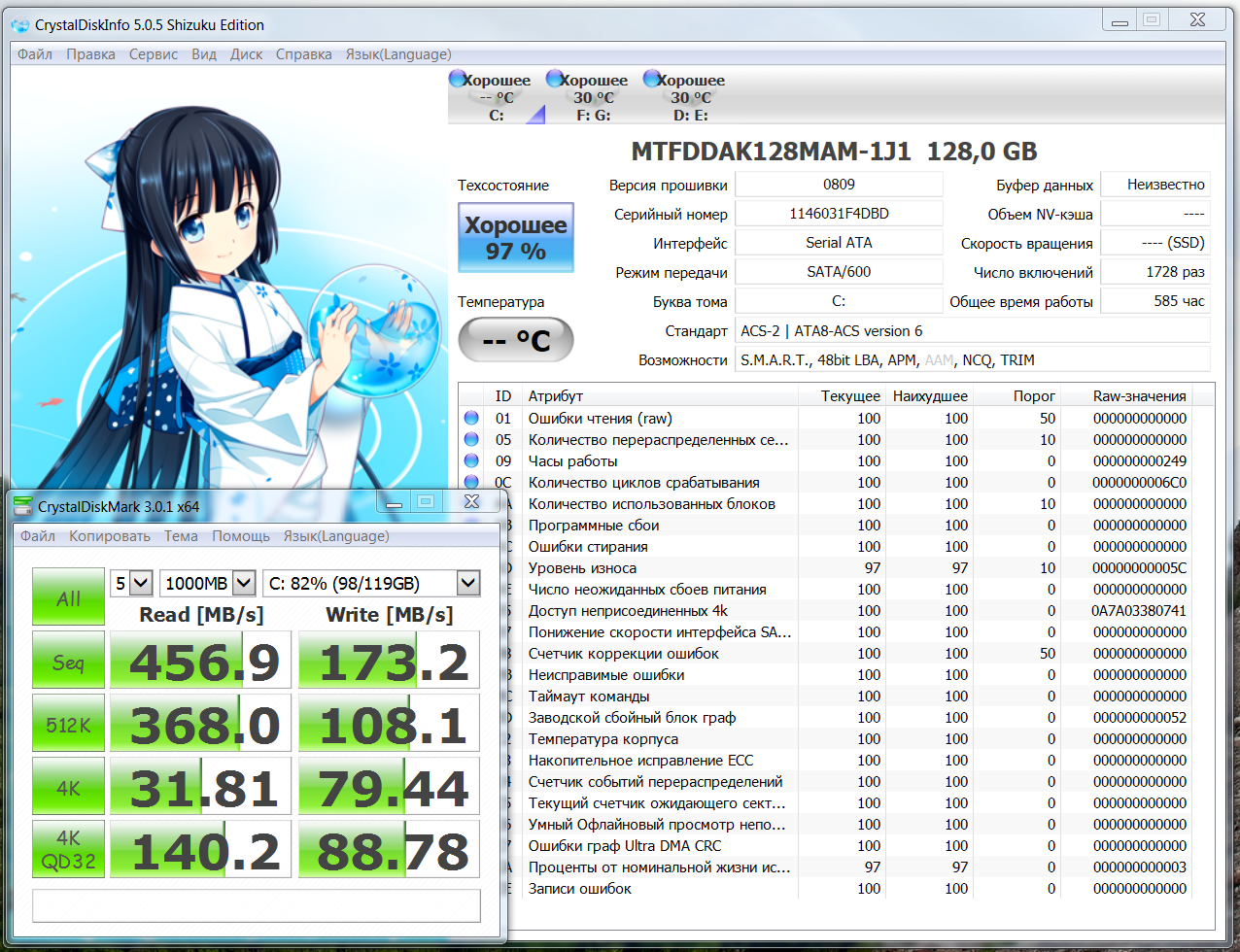1240x952 pixels.
Task: Open the Диск menu in CrystalDiskInfo
Action: tap(246, 54)
